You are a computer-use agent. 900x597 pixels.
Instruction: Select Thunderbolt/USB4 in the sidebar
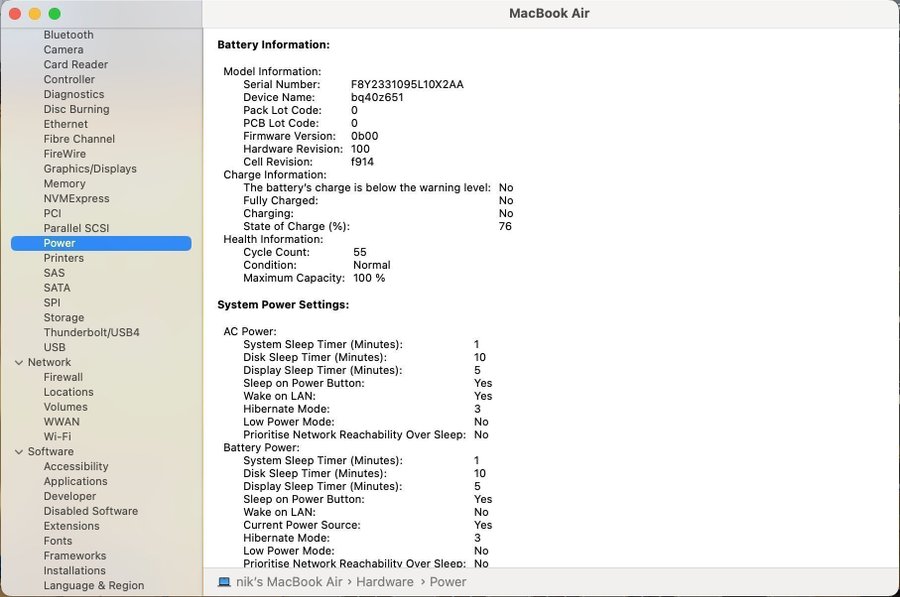[x=91, y=333]
